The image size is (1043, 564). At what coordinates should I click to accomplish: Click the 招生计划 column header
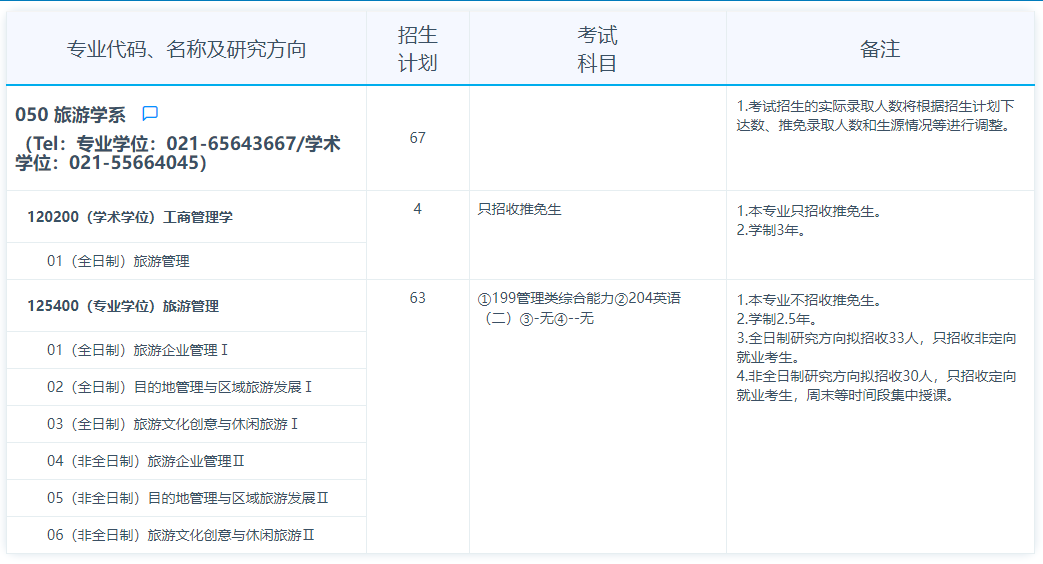(417, 50)
